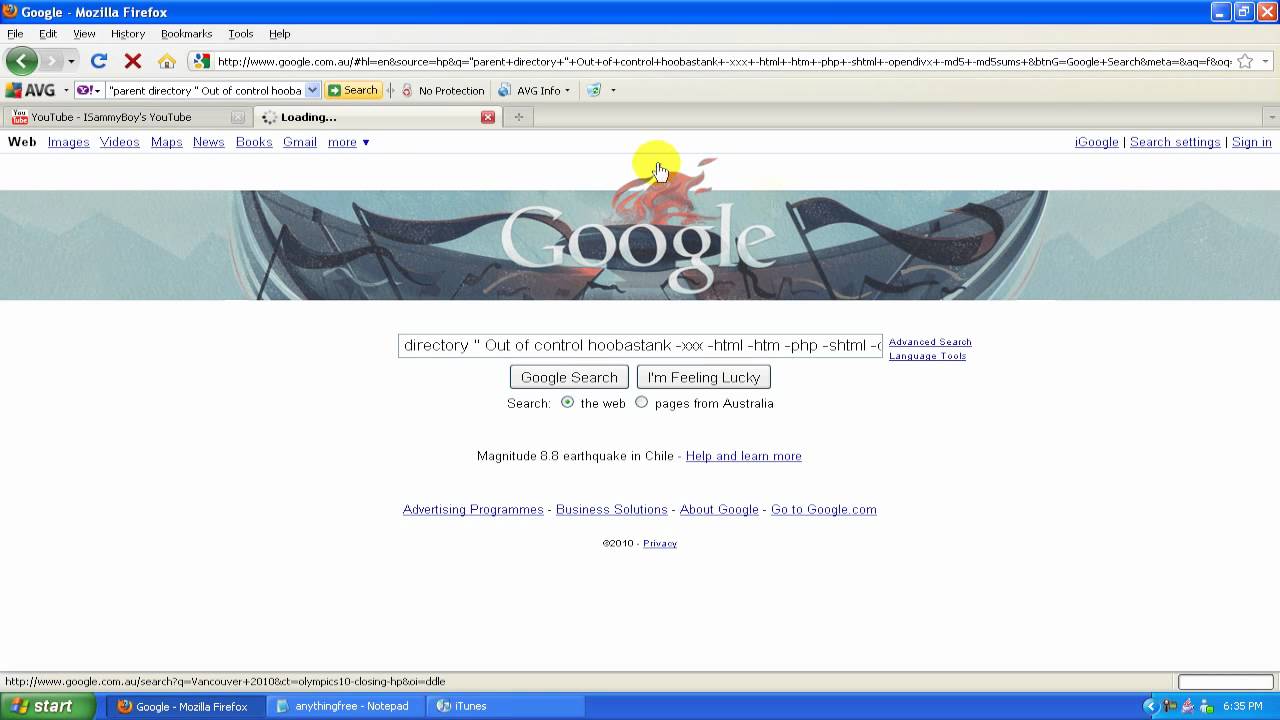The width and height of the screenshot is (1280, 720).
Task: Select 'pages from Australia' option
Action: tap(641, 402)
